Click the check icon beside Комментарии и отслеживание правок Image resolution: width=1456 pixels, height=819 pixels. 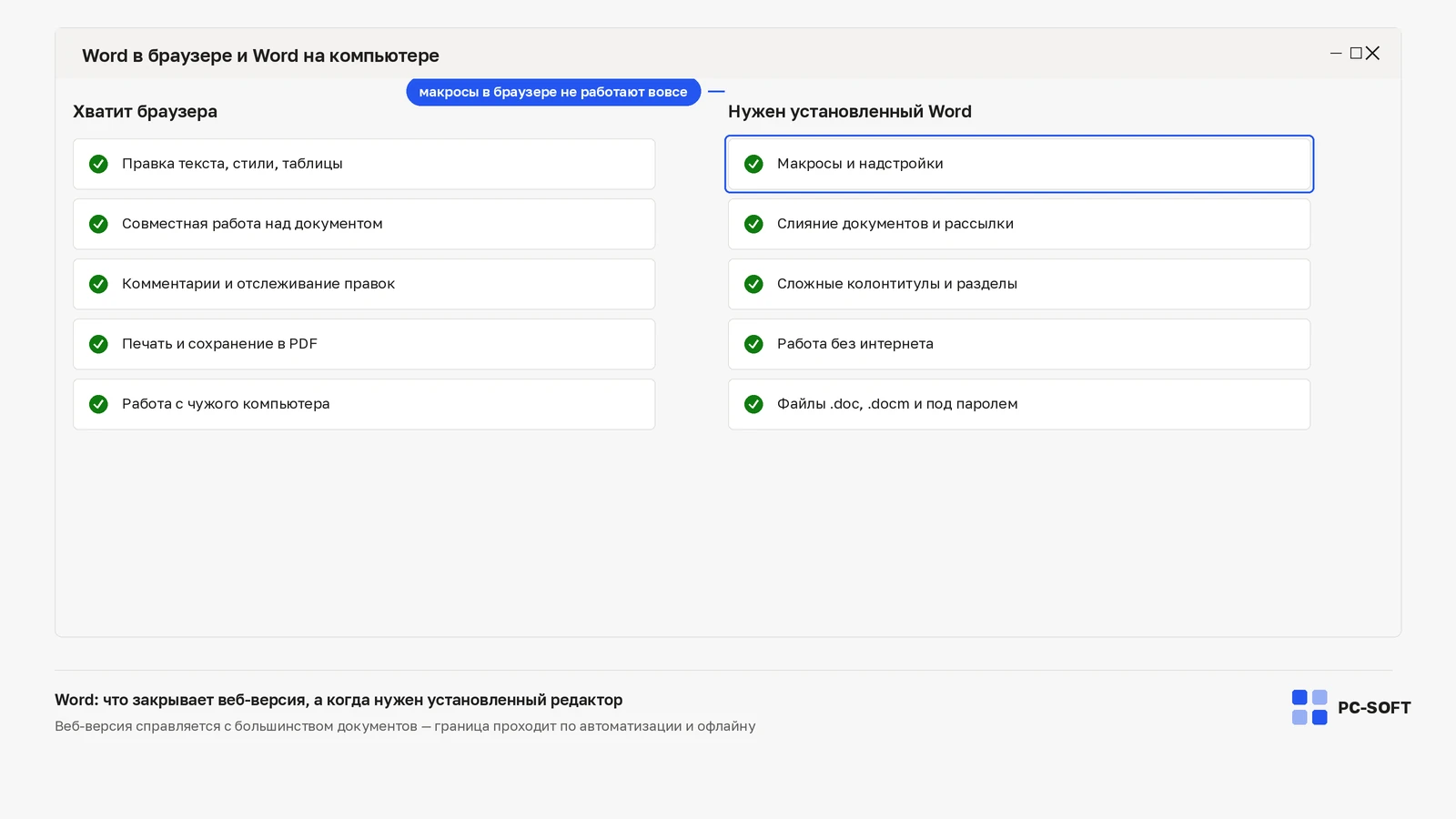point(98,284)
